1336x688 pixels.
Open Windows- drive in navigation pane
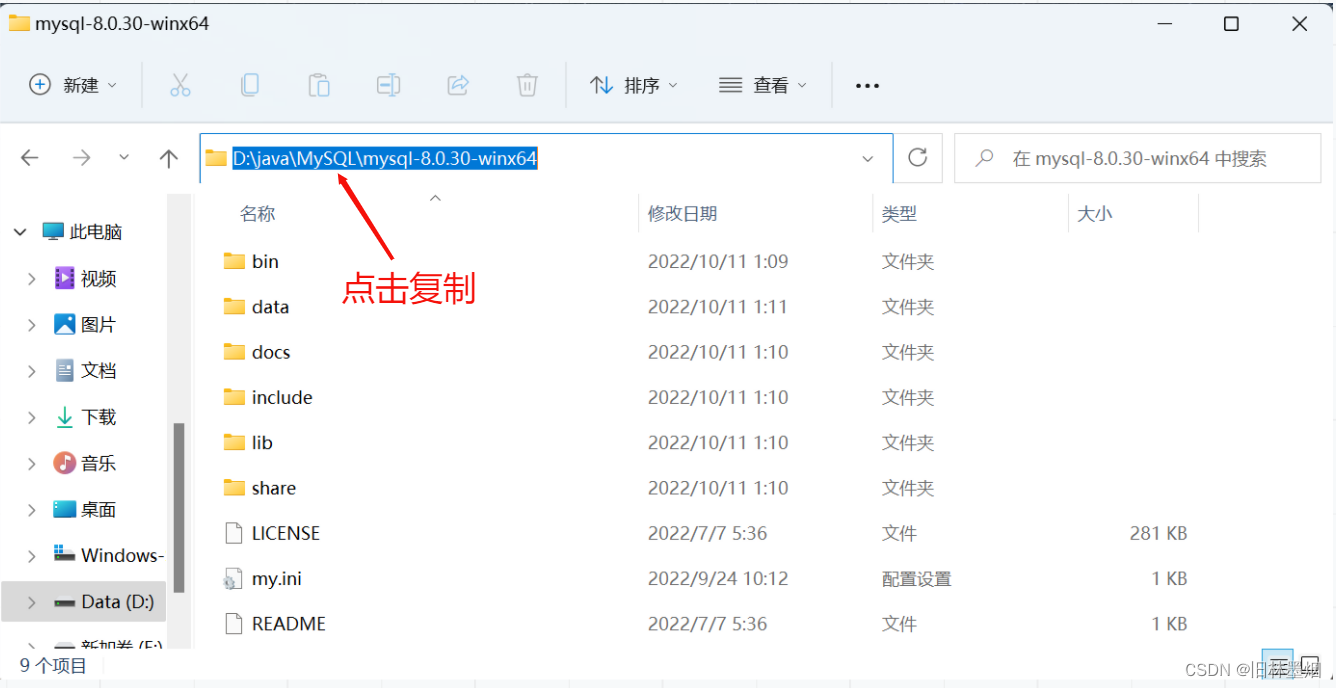pyautogui.click(x=122, y=555)
